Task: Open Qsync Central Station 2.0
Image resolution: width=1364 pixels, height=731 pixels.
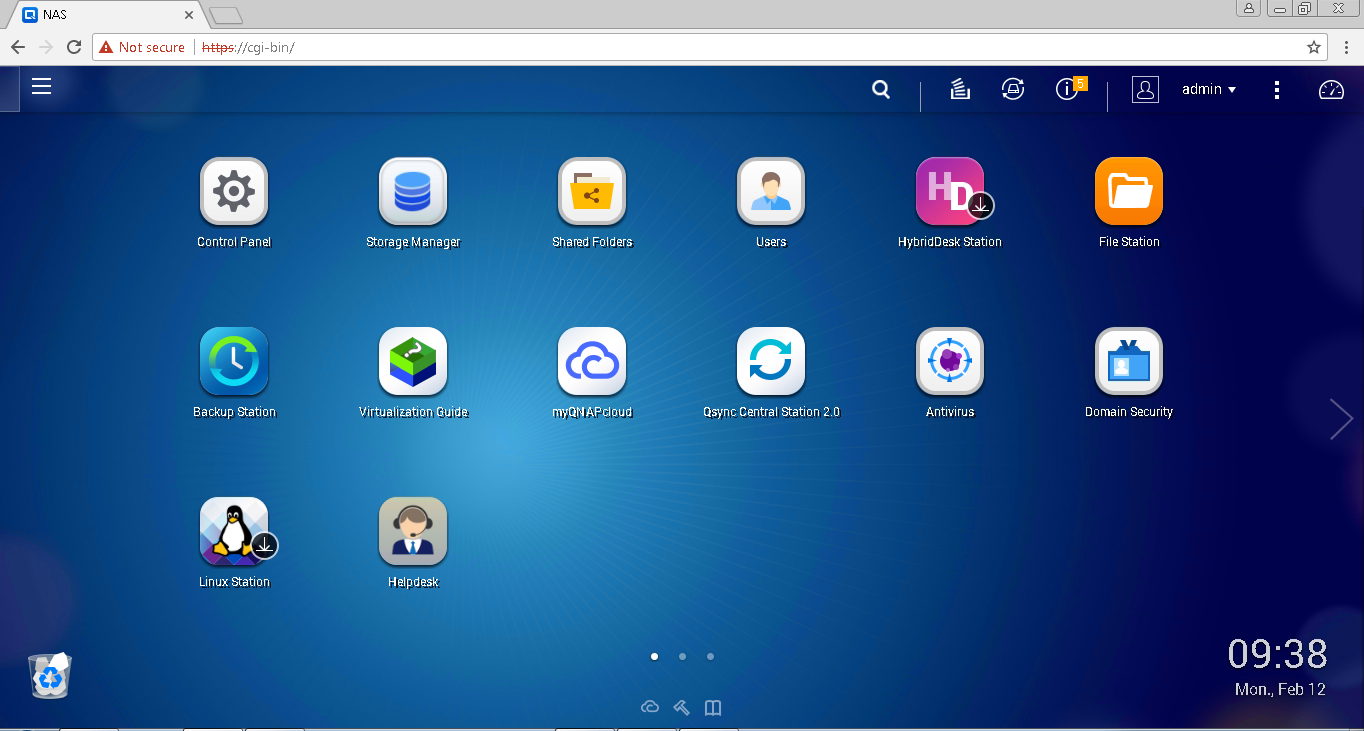Action: click(771, 361)
